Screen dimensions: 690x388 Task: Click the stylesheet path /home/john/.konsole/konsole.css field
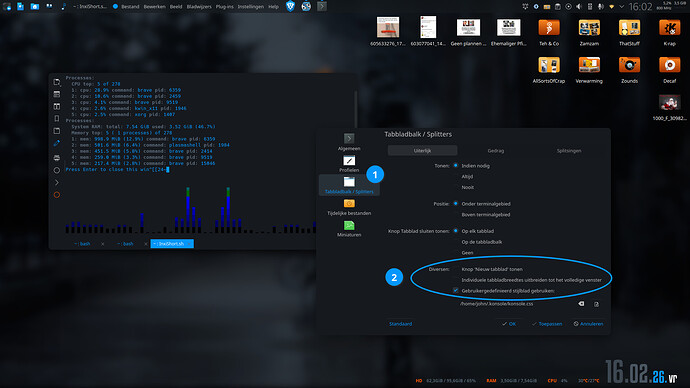coord(517,304)
